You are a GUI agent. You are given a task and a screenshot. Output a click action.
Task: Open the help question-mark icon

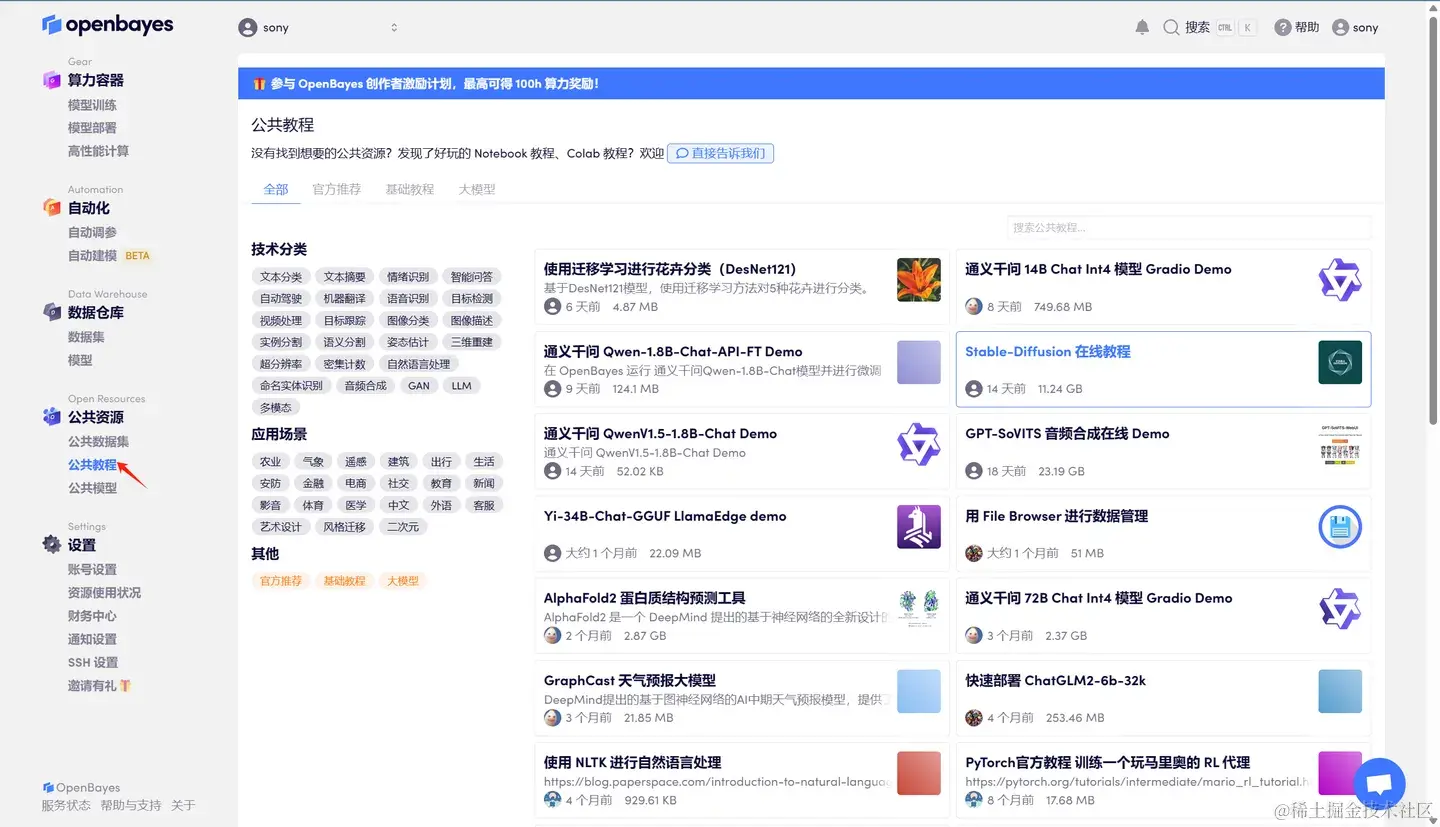point(1283,28)
